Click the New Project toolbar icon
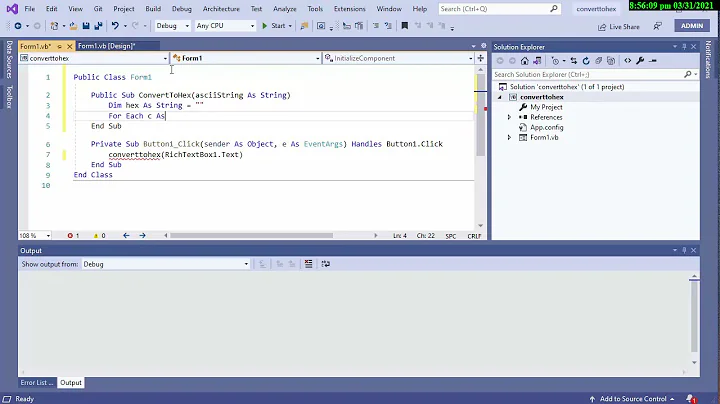 pos(54,26)
